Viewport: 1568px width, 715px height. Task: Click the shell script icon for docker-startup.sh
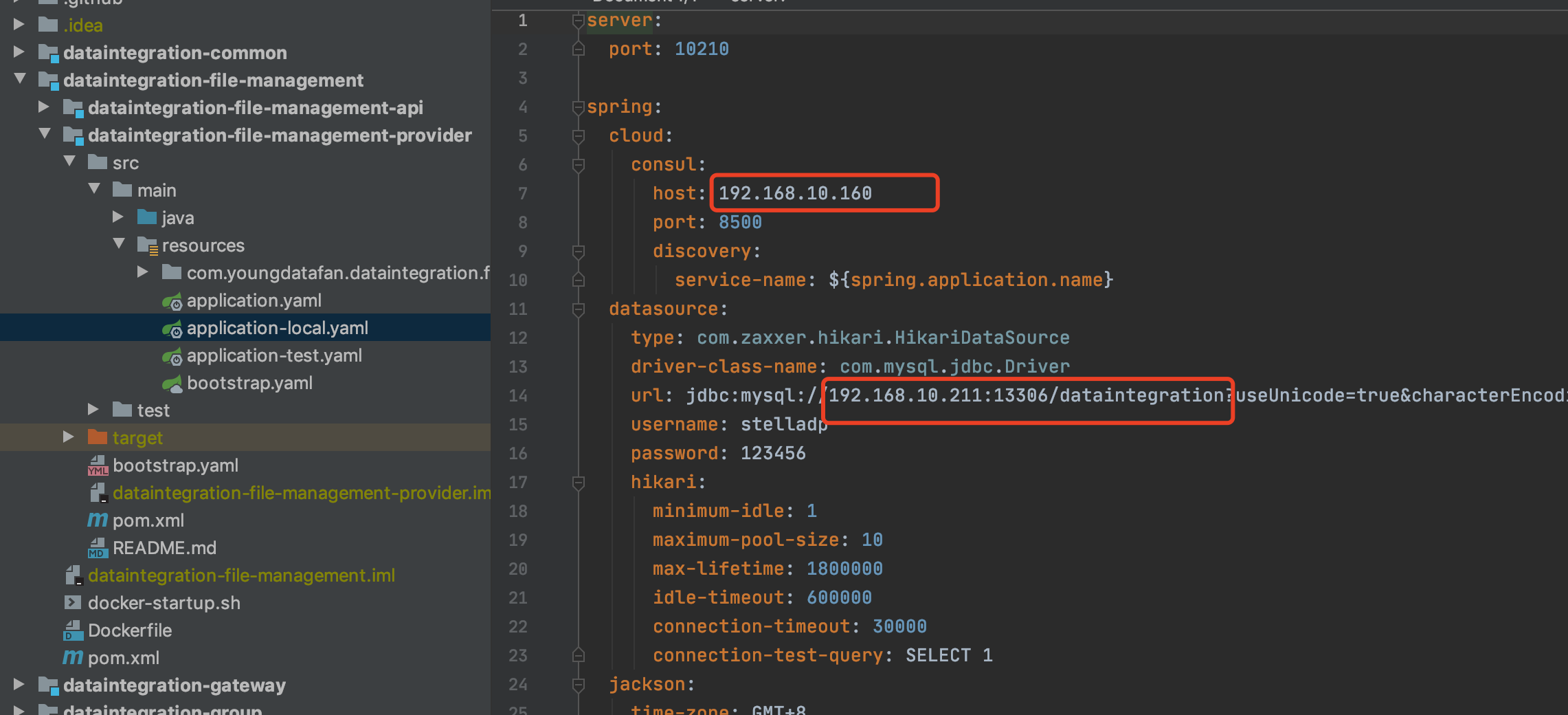click(72, 603)
